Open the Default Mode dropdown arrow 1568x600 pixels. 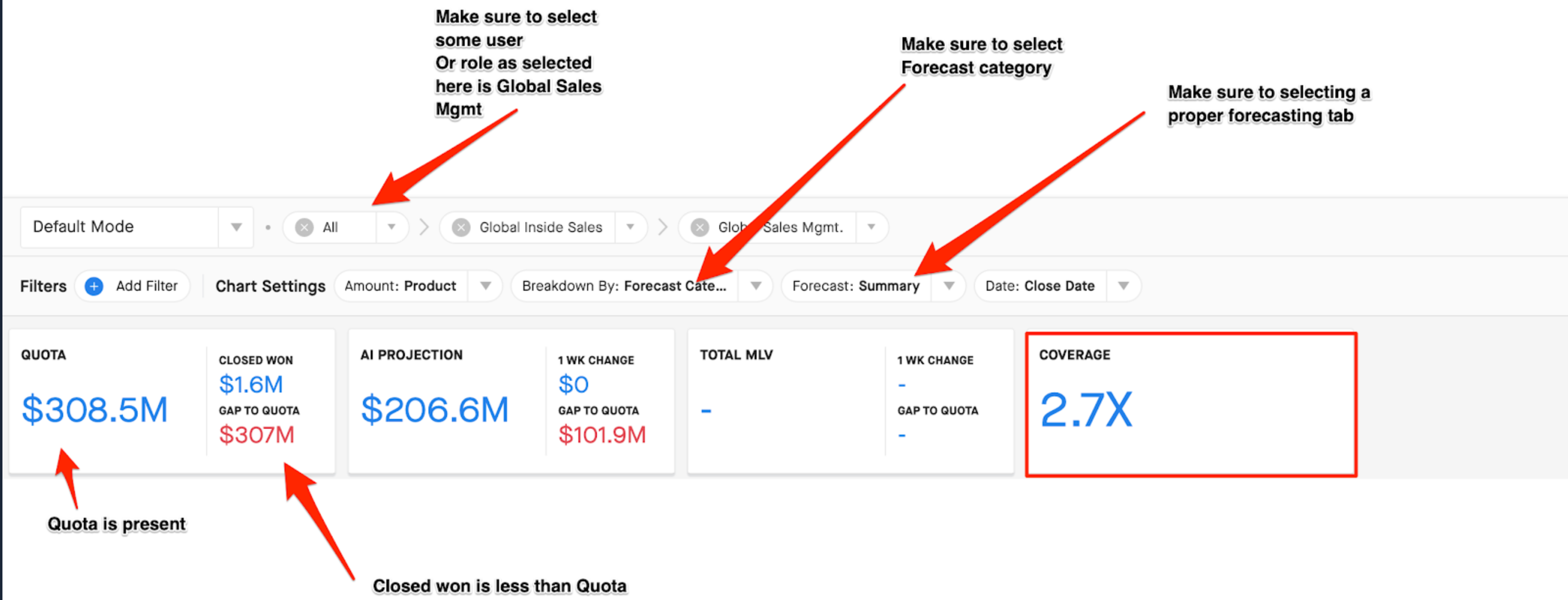click(x=236, y=227)
